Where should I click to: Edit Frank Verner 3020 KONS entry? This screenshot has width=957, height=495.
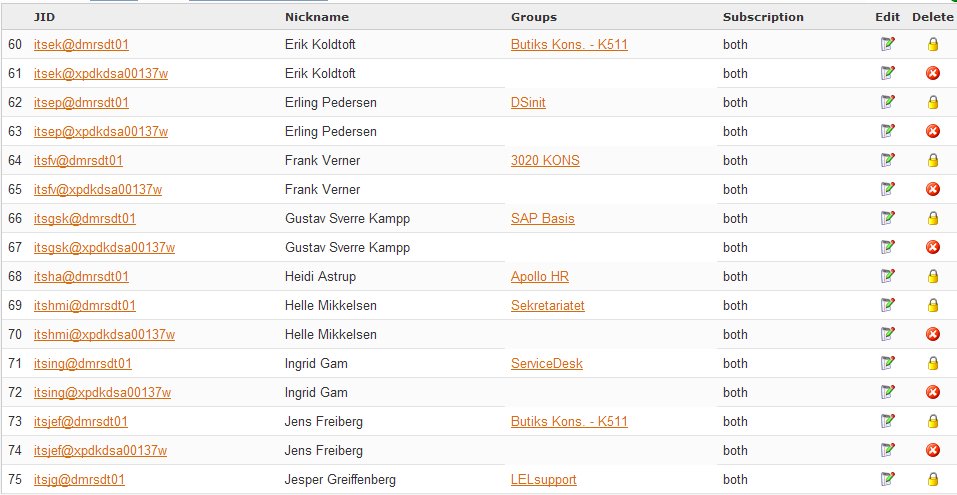[887, 160]
